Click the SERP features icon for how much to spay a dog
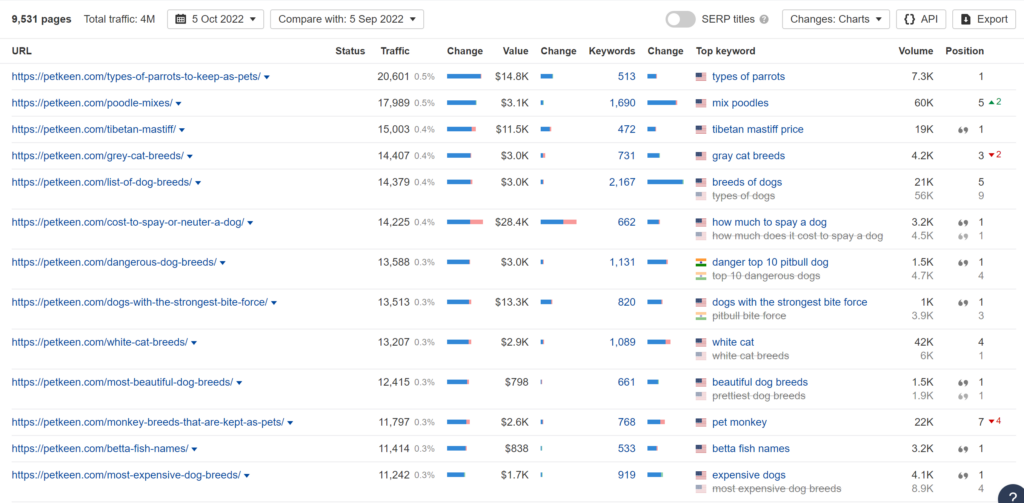This screenshot has width=1024, height=503. pos(961,222)
